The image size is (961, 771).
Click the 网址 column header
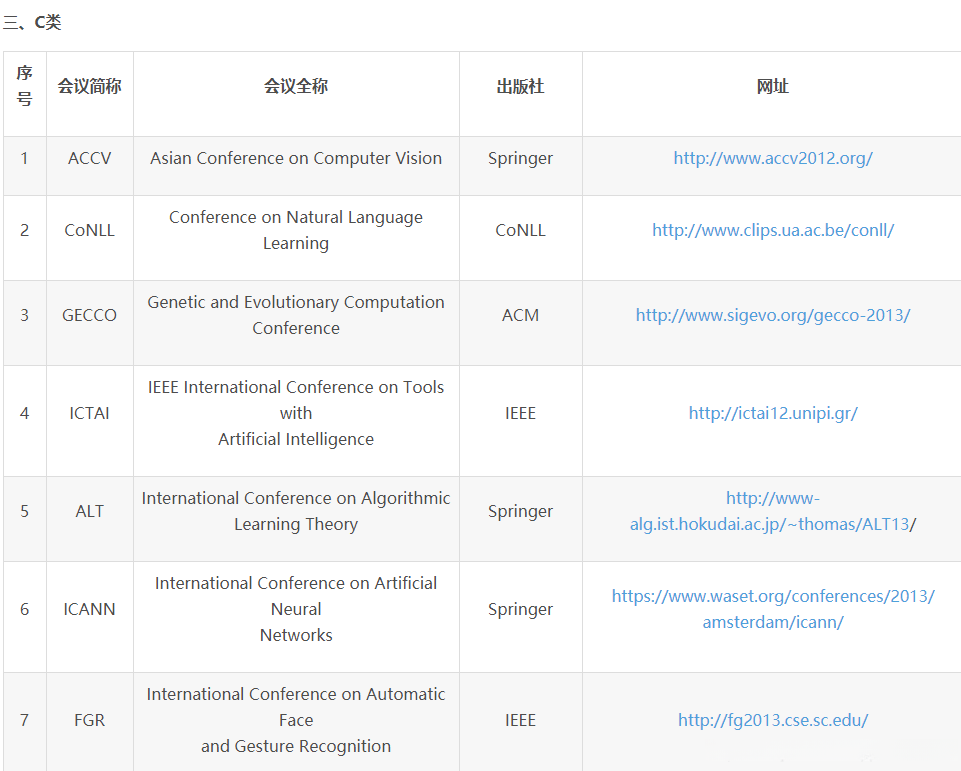click(x=772, y=87)
